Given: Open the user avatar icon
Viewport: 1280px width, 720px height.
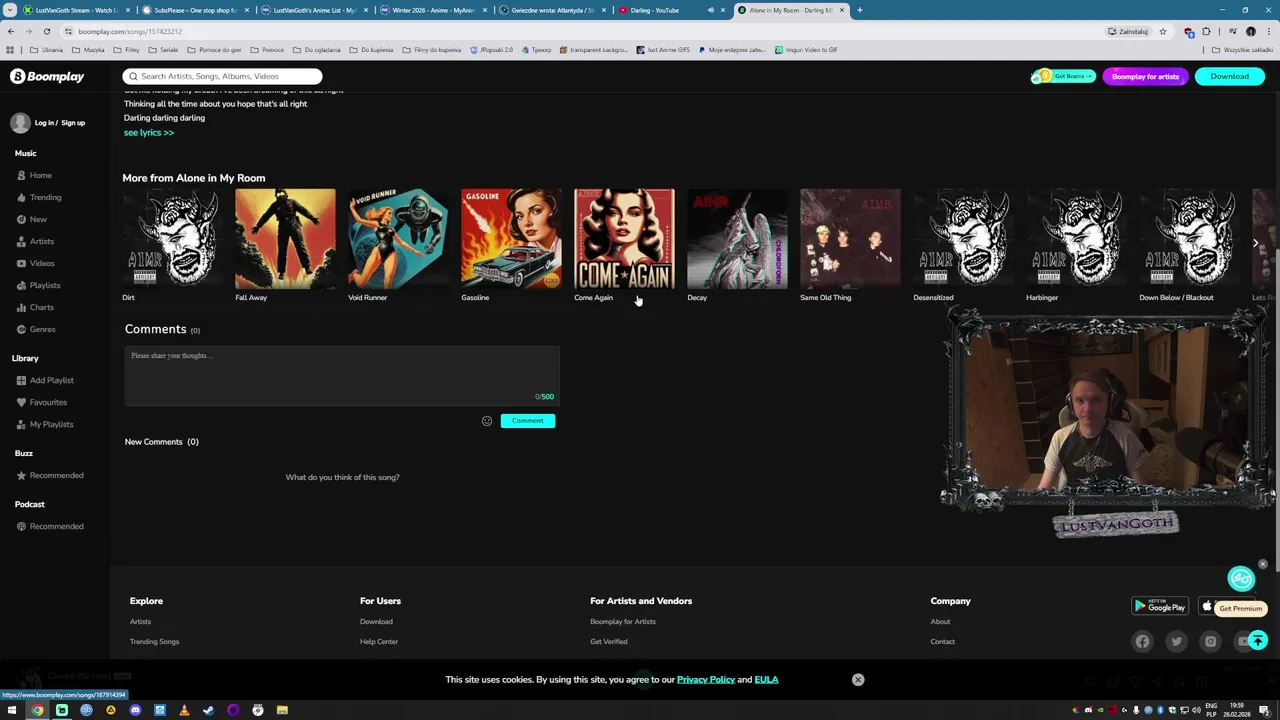Looking at the screenshot, I should [x=21, y=123].
